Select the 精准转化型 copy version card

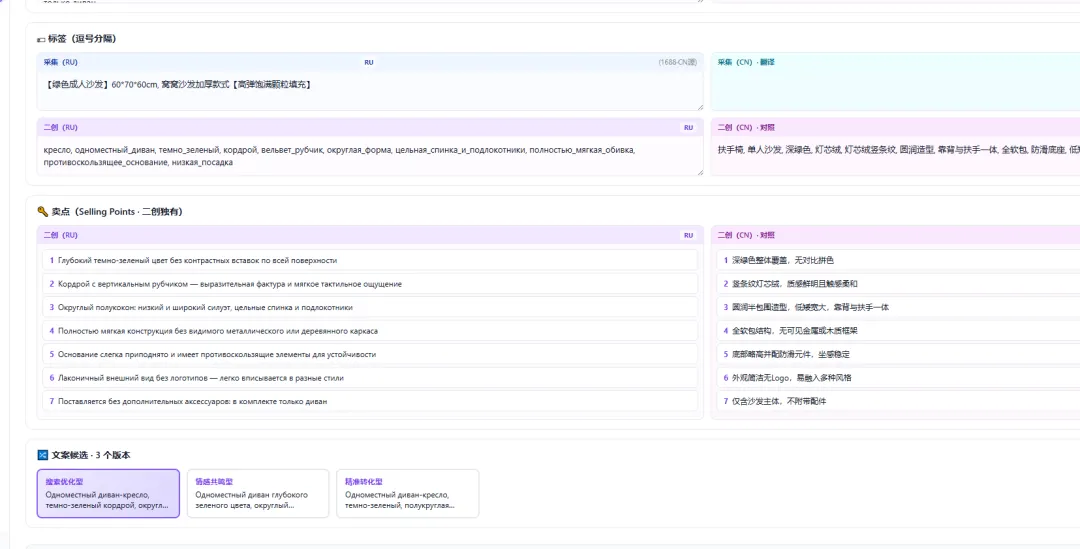408,493
